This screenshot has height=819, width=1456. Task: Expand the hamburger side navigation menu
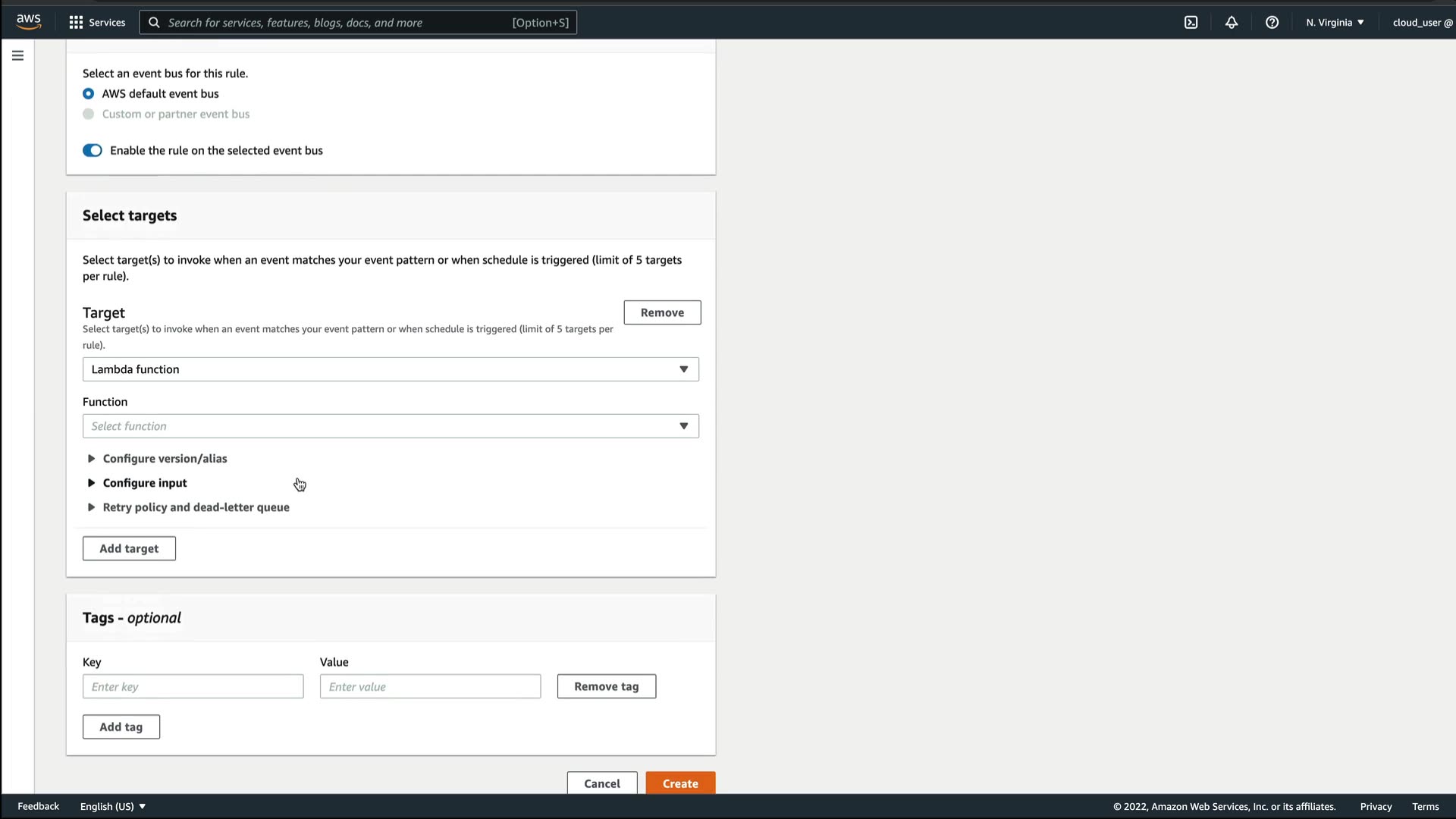(x=17, y=55)
